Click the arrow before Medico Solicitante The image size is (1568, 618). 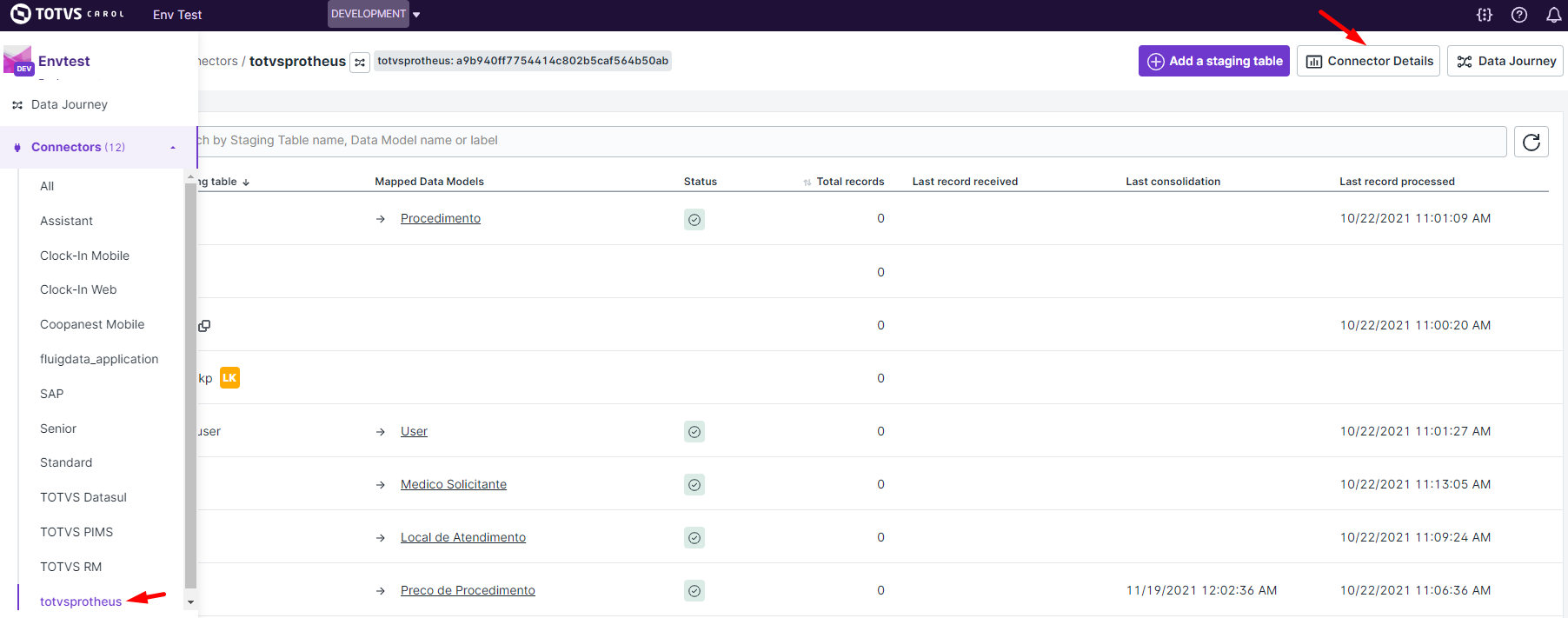381,485
